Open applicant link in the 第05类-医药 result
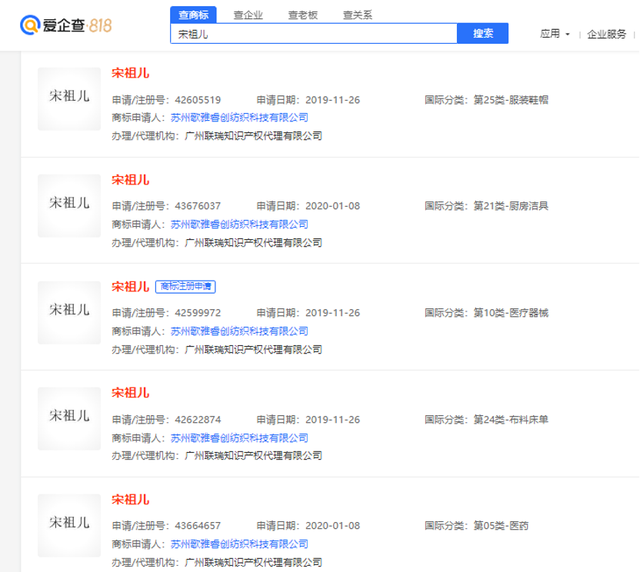 point(239,544)
